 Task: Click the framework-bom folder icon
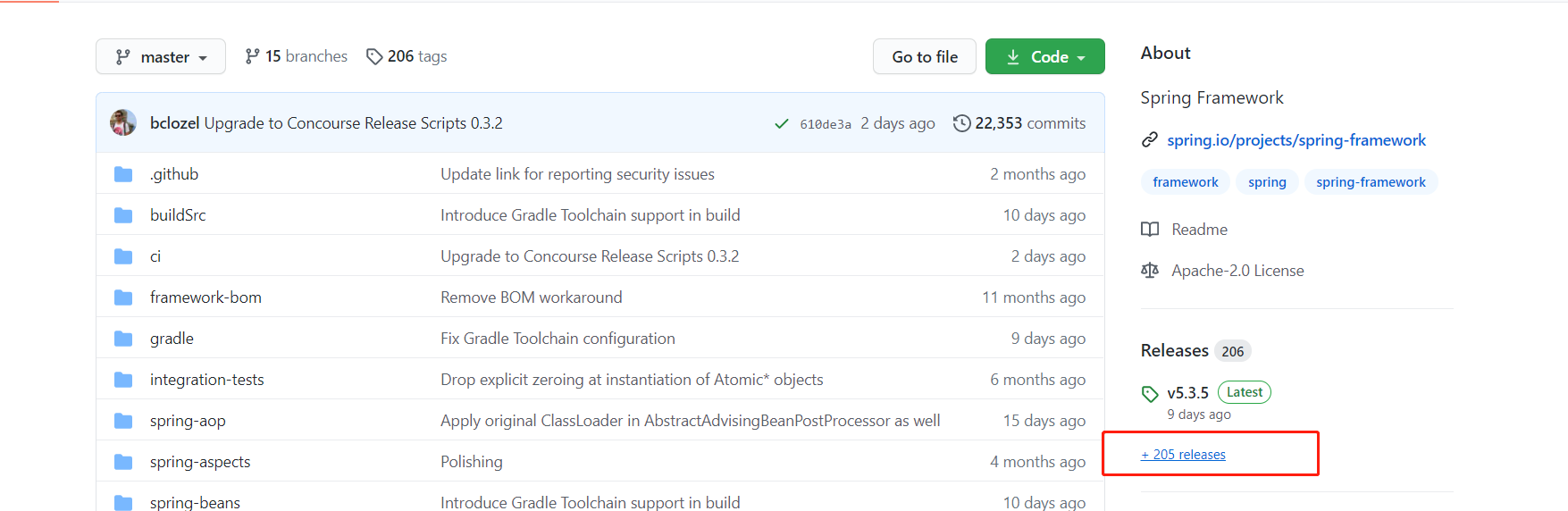123,297
